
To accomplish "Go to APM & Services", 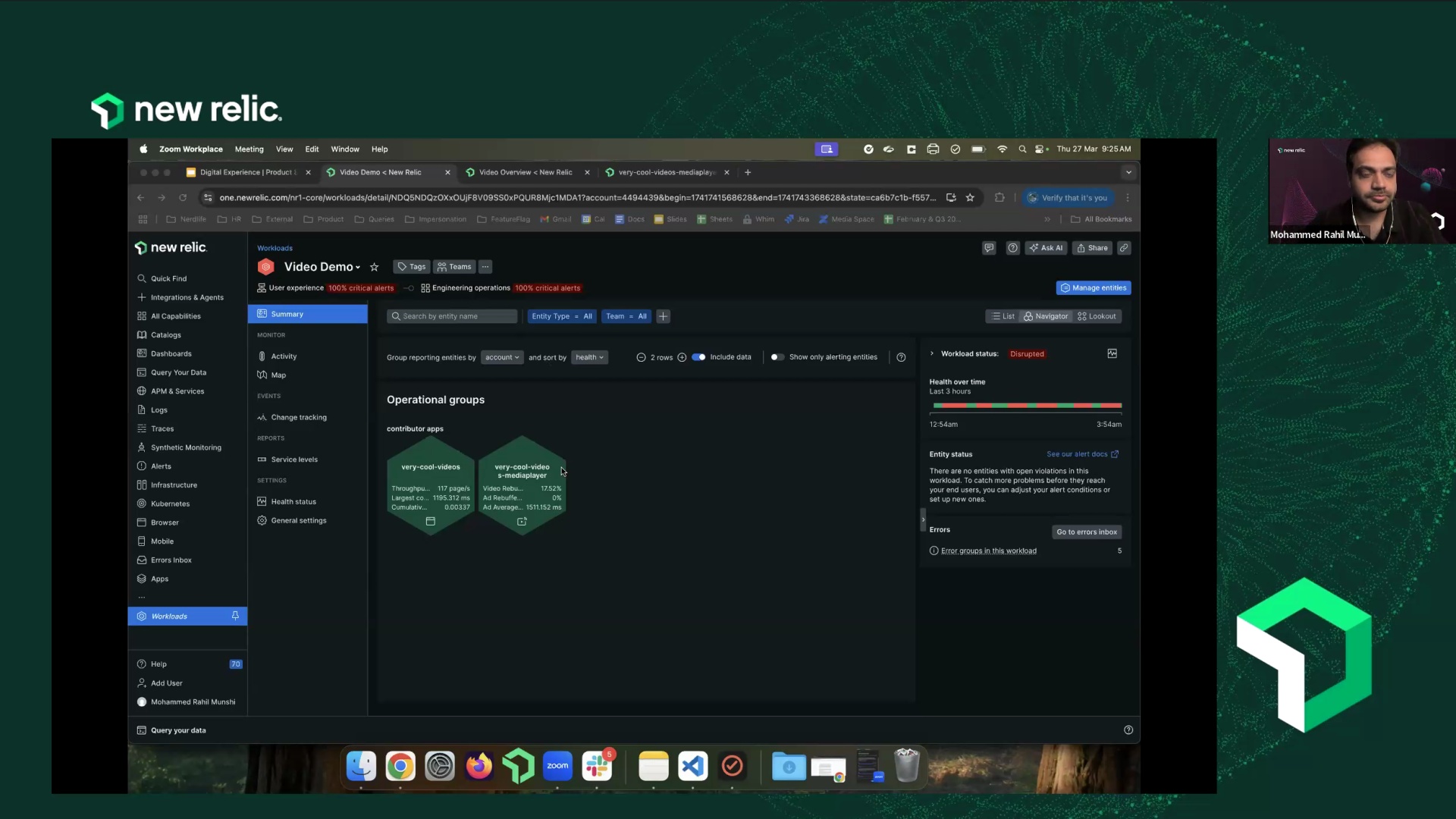I will click(x=177, y=391).
